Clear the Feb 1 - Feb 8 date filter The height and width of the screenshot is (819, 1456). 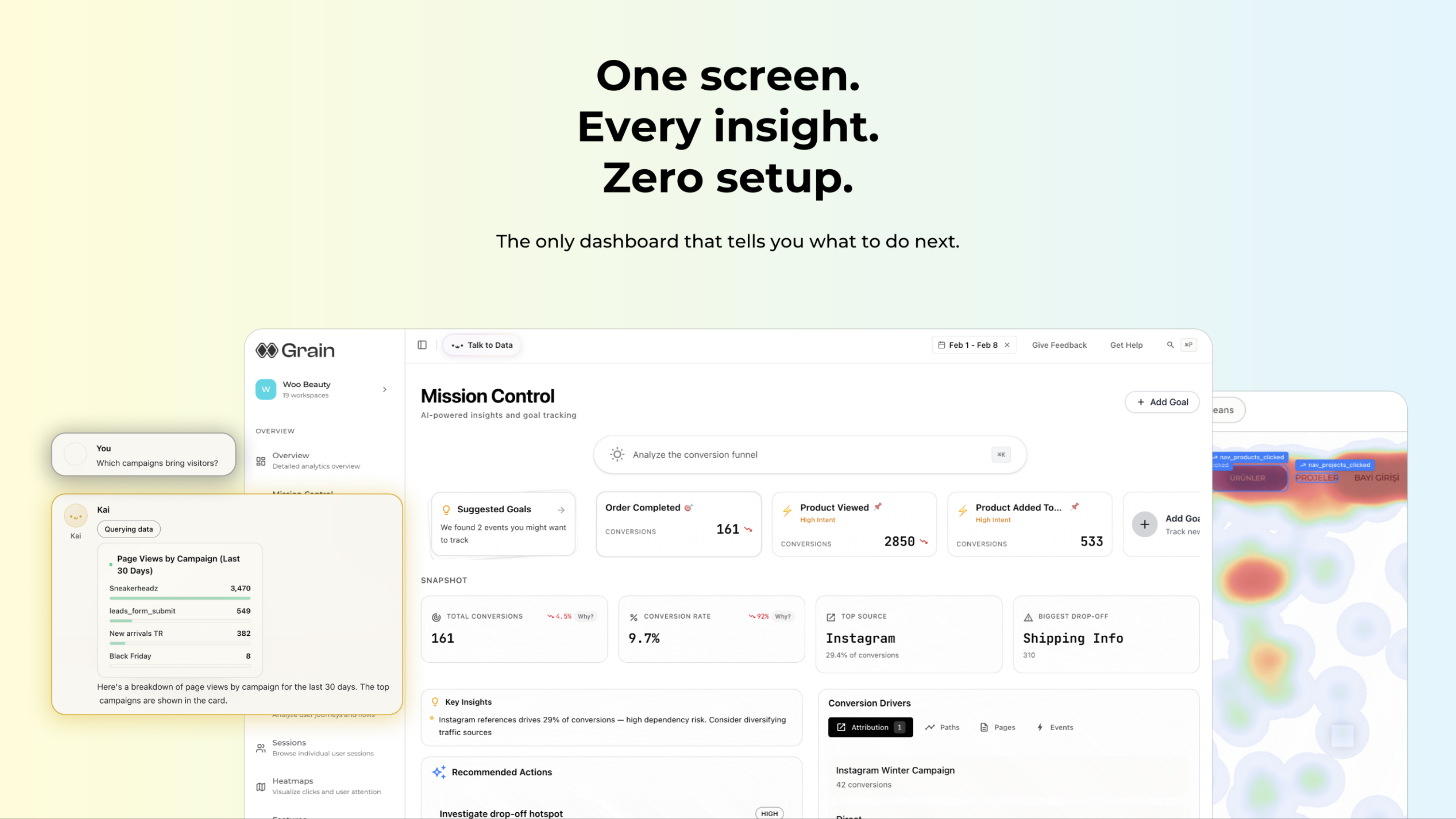click(1007, 345)
